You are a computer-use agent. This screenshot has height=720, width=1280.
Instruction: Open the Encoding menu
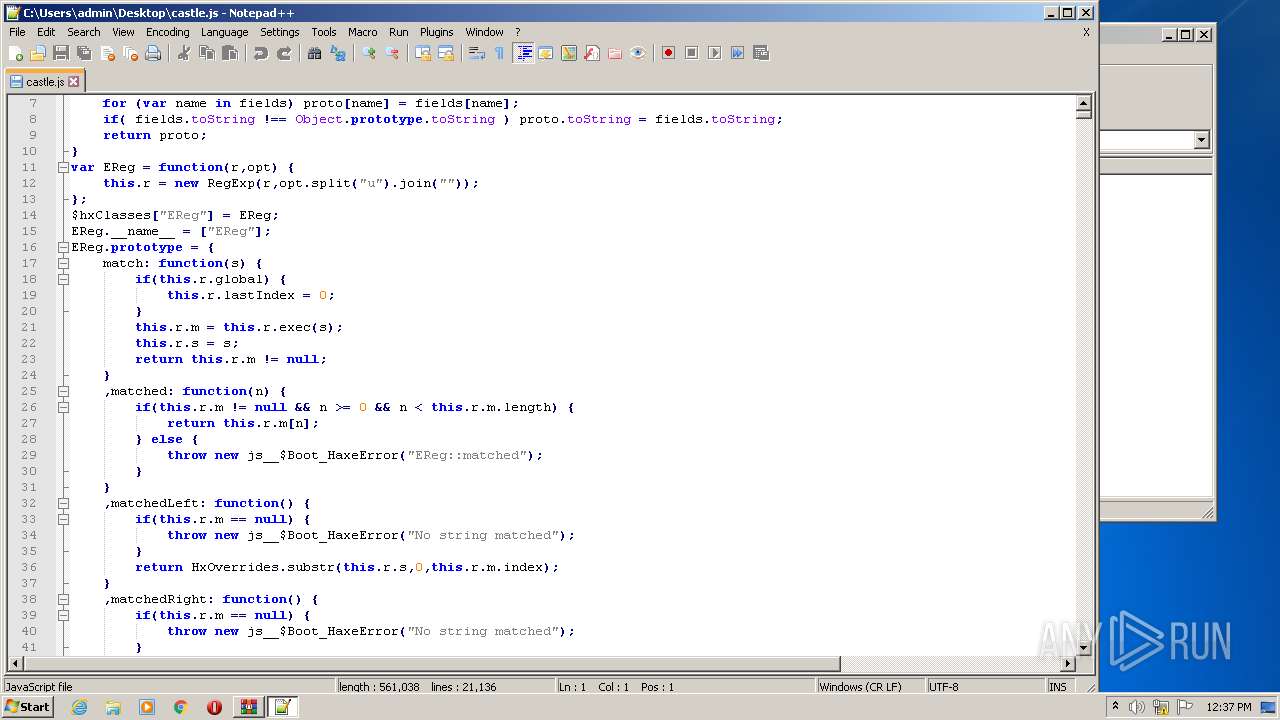(x=167, y=32)
